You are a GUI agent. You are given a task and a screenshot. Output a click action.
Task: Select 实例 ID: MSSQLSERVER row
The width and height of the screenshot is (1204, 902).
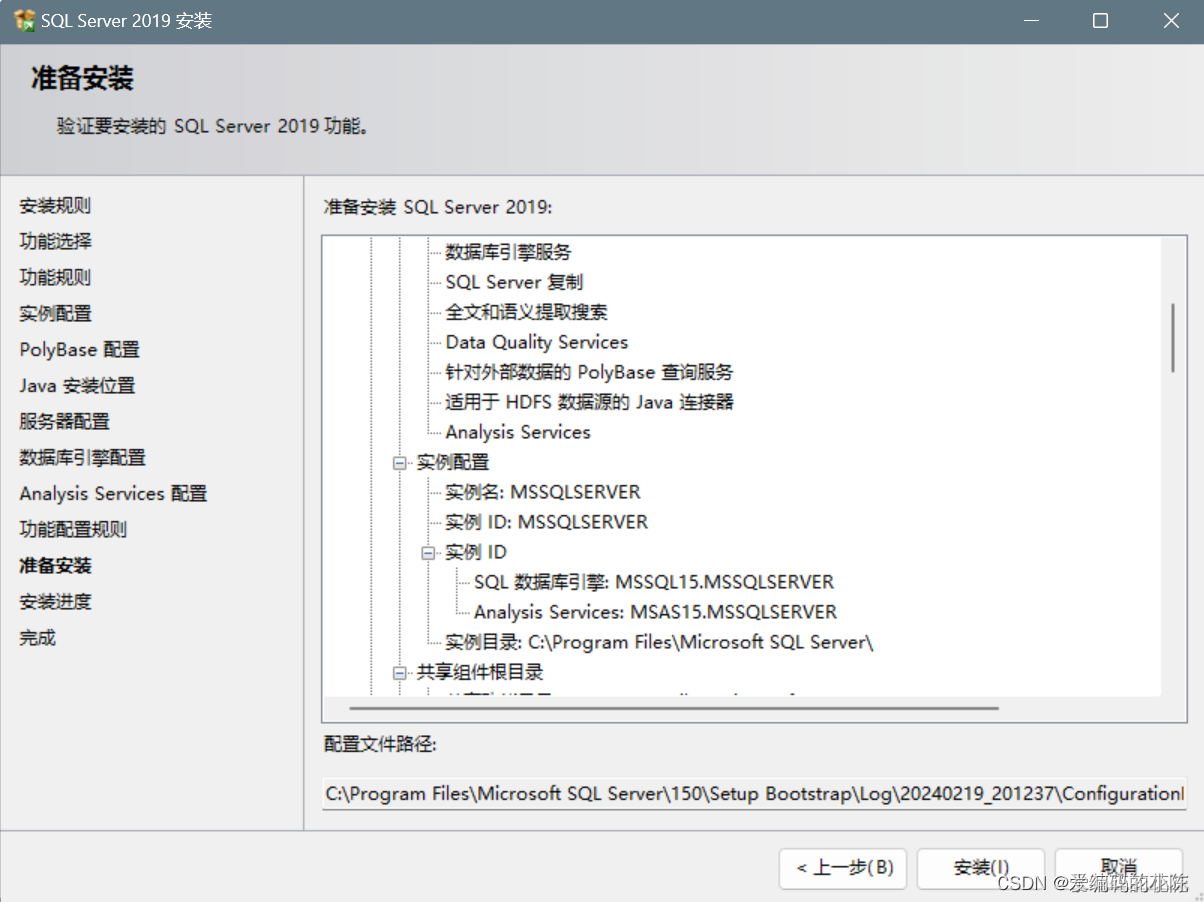pos(546,522)
